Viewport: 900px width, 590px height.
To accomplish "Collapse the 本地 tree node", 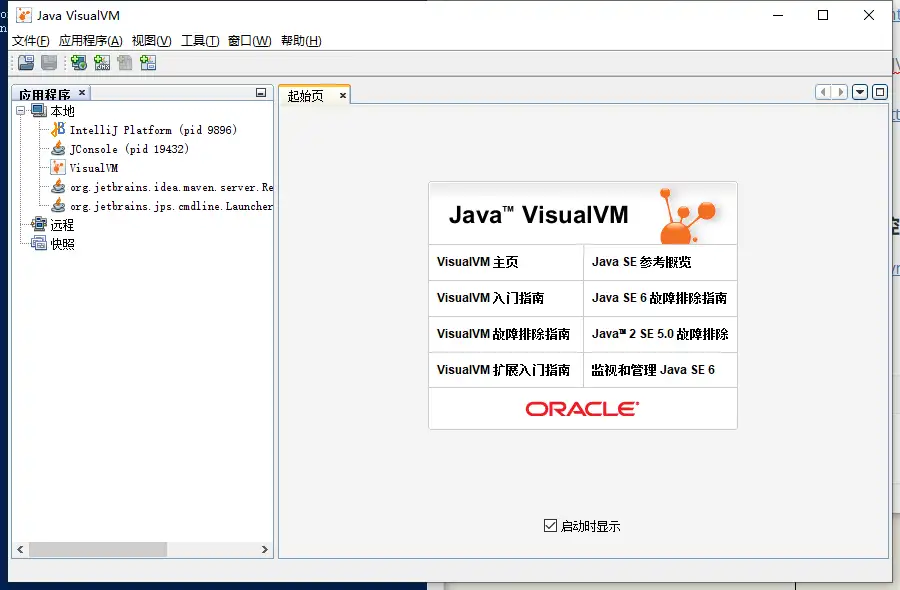I will tap(20, 112).
